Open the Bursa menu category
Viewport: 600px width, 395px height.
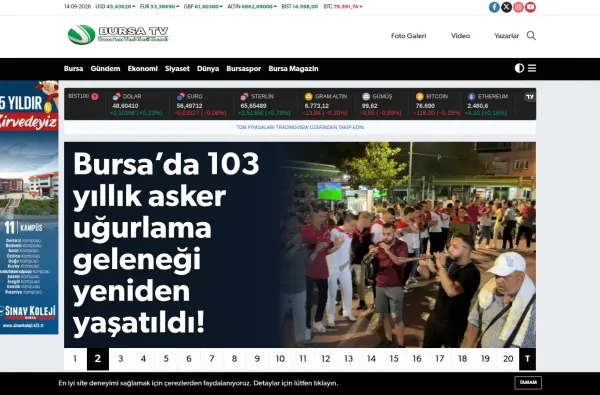tap(73, 69)
